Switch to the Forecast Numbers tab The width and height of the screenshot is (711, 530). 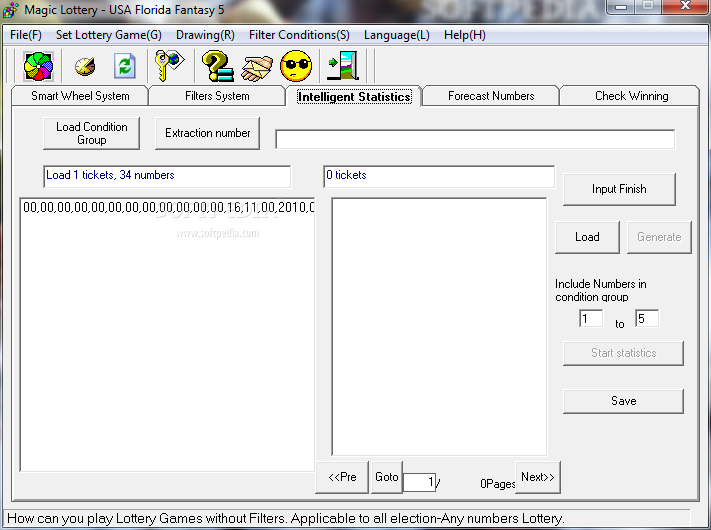(491, 96)
